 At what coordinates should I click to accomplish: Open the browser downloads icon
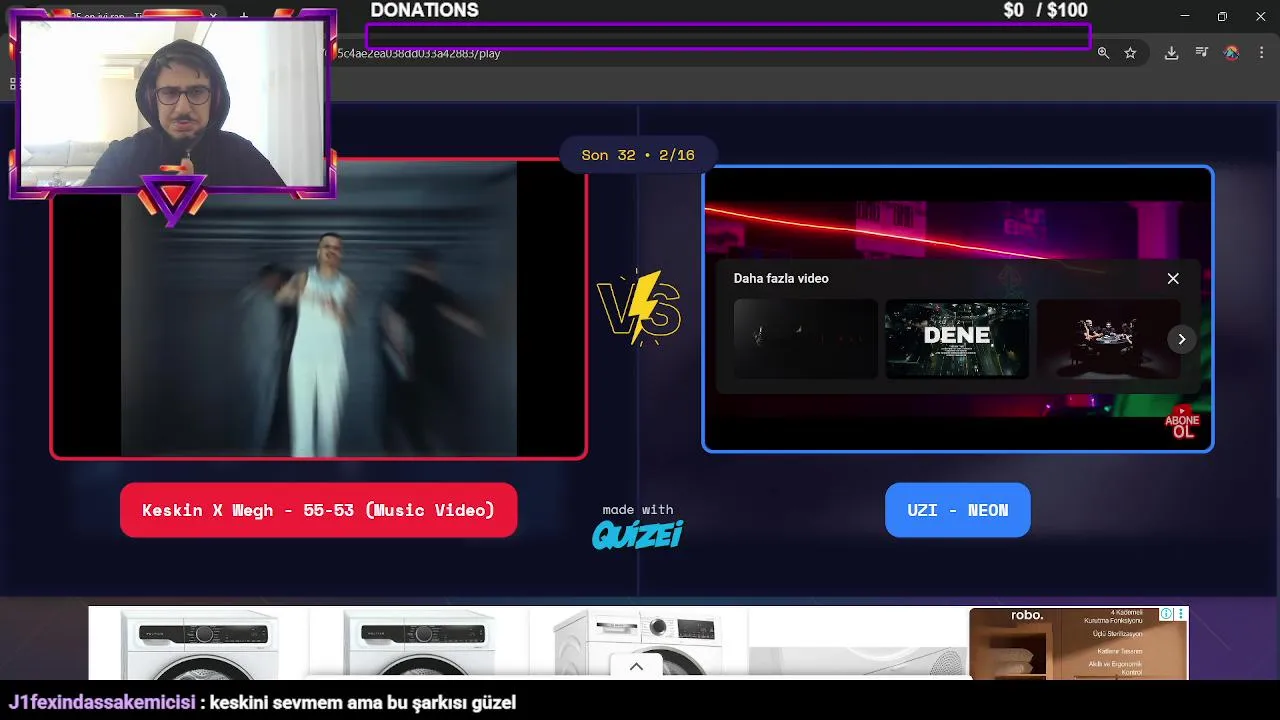[1171, 53]
